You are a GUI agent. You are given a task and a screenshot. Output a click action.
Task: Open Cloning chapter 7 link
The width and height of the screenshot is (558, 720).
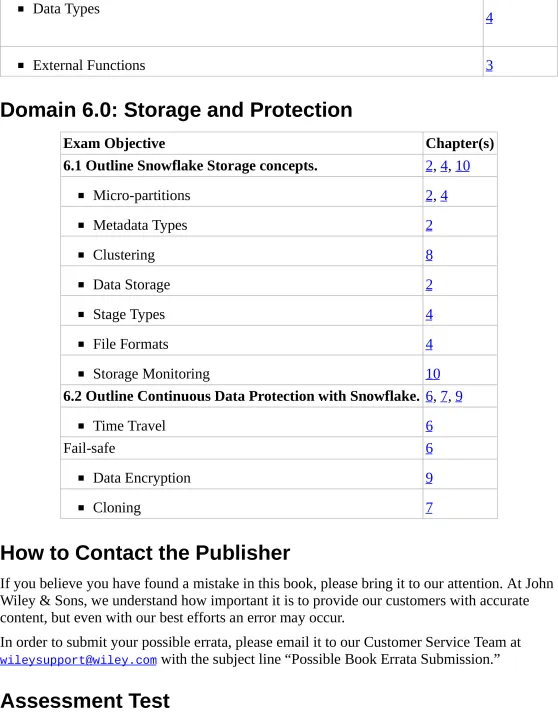(x=429, y=508)
